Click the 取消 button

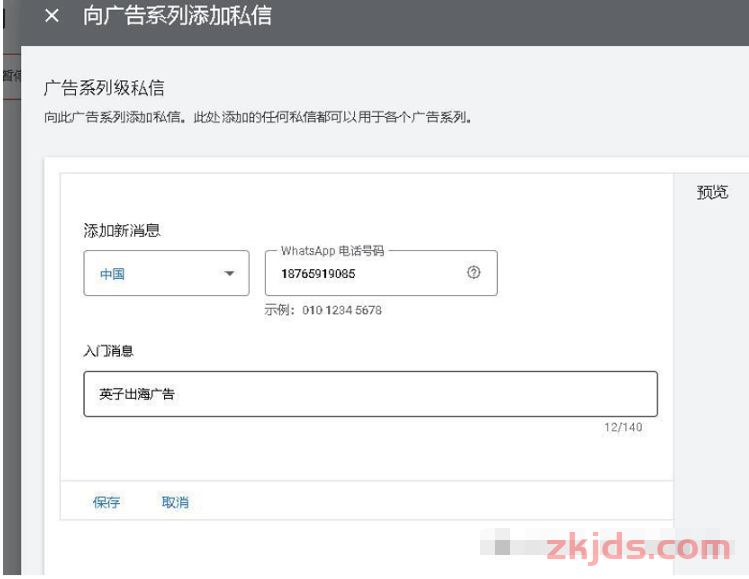coord(175,502)
